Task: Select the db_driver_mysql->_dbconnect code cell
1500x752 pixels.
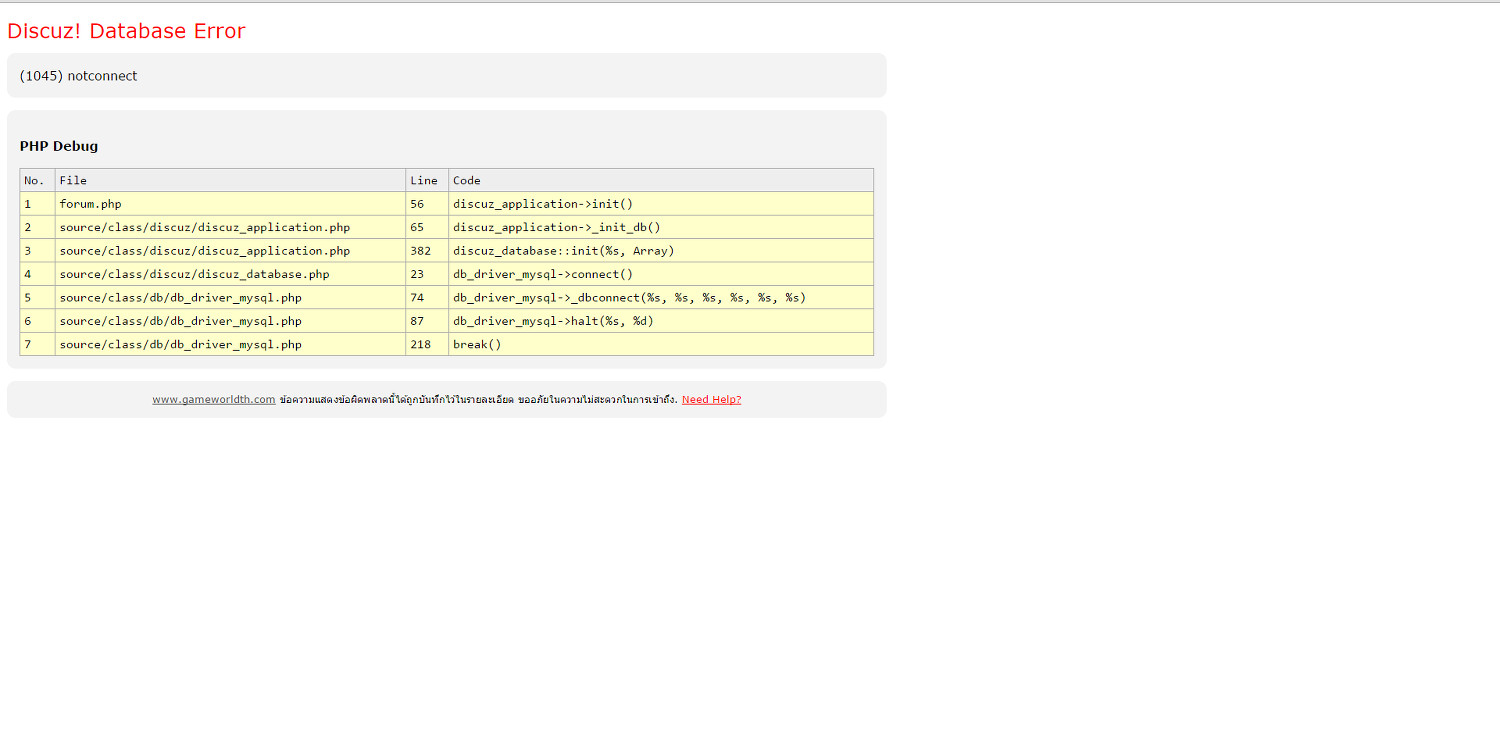Action: click(661, 298)
